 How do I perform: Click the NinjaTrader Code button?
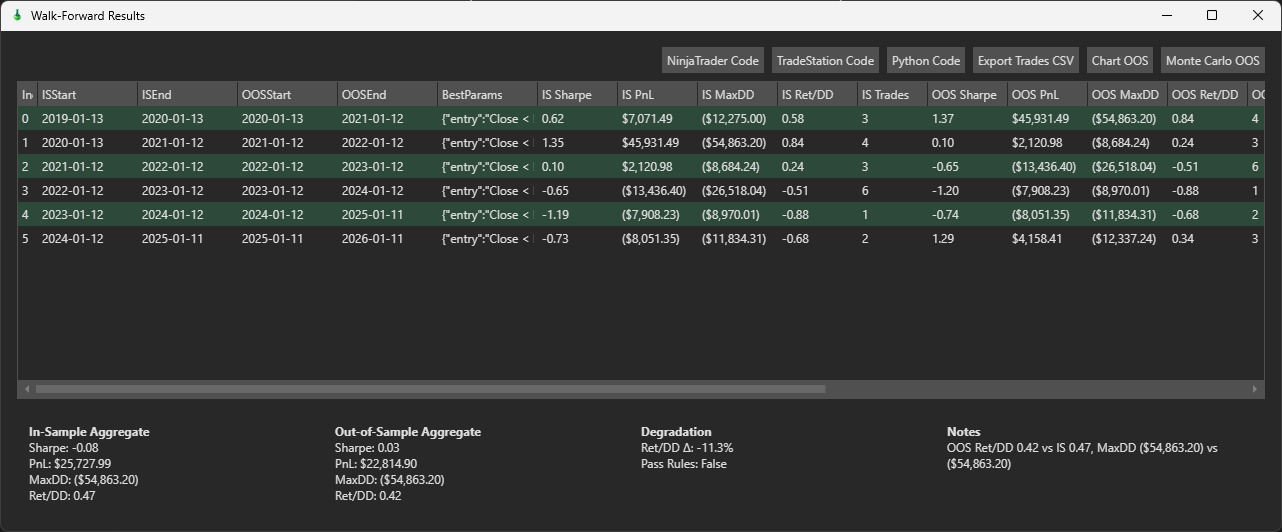pos(713,60)
